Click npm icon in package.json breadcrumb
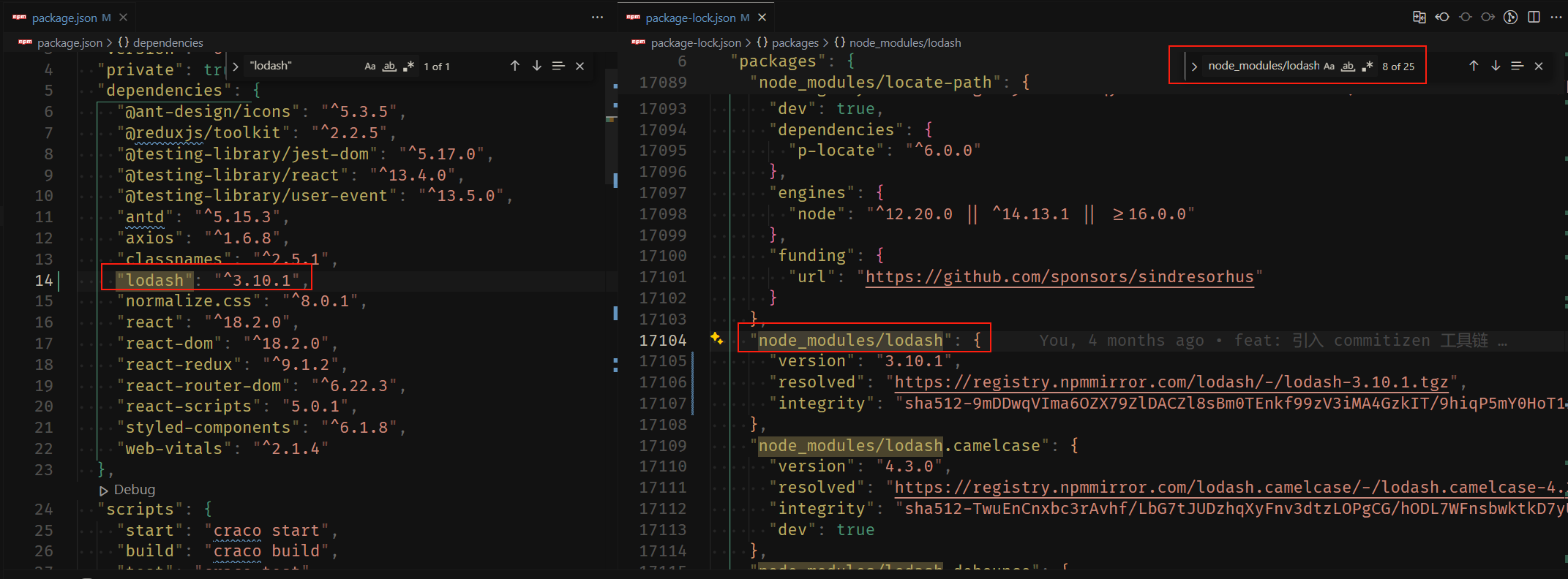This screenshot has height=579, width=1568. [x=26, y=42]
